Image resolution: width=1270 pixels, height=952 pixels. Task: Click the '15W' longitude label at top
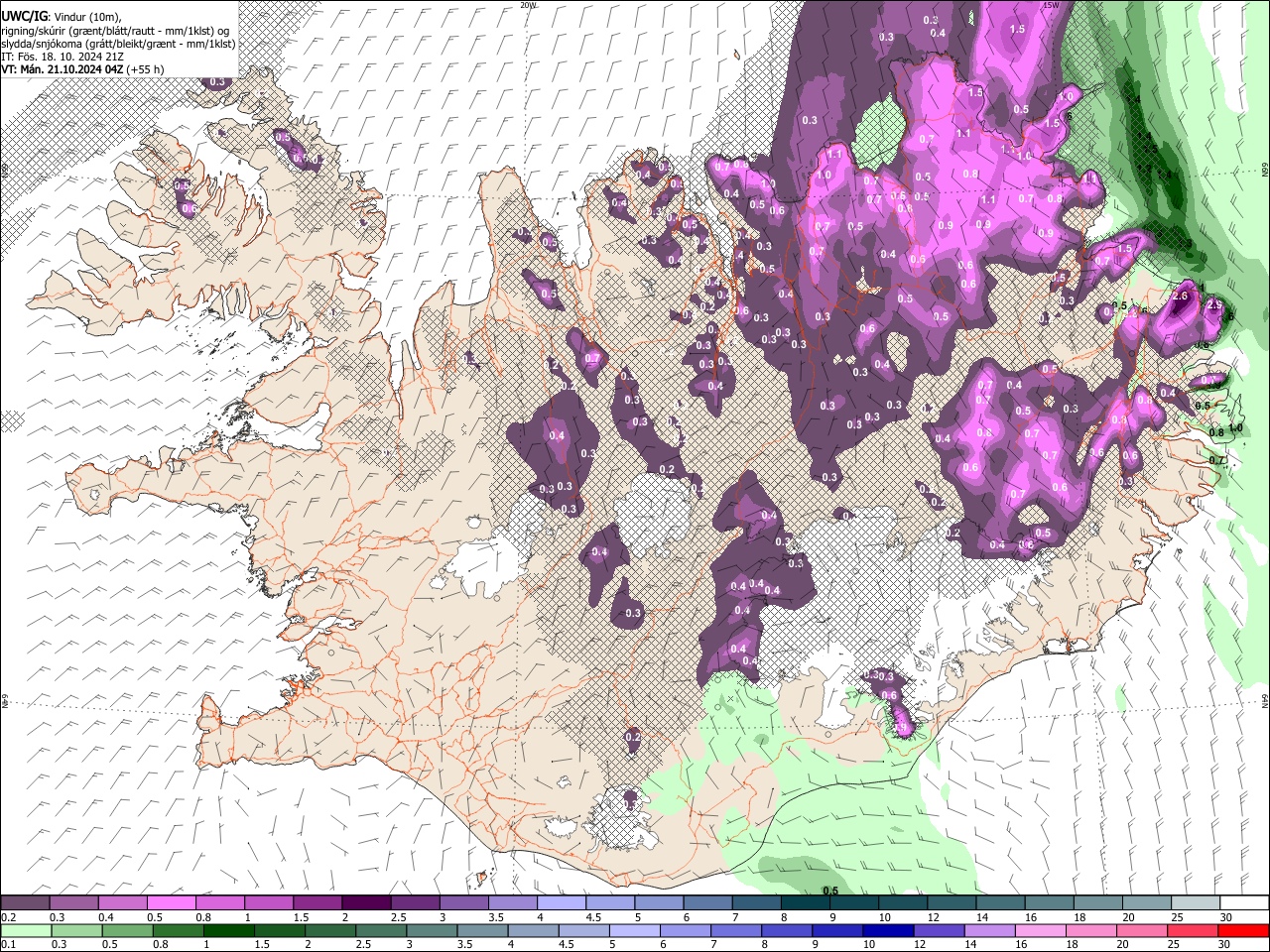pyautogui.click(x=1052, y=5)
